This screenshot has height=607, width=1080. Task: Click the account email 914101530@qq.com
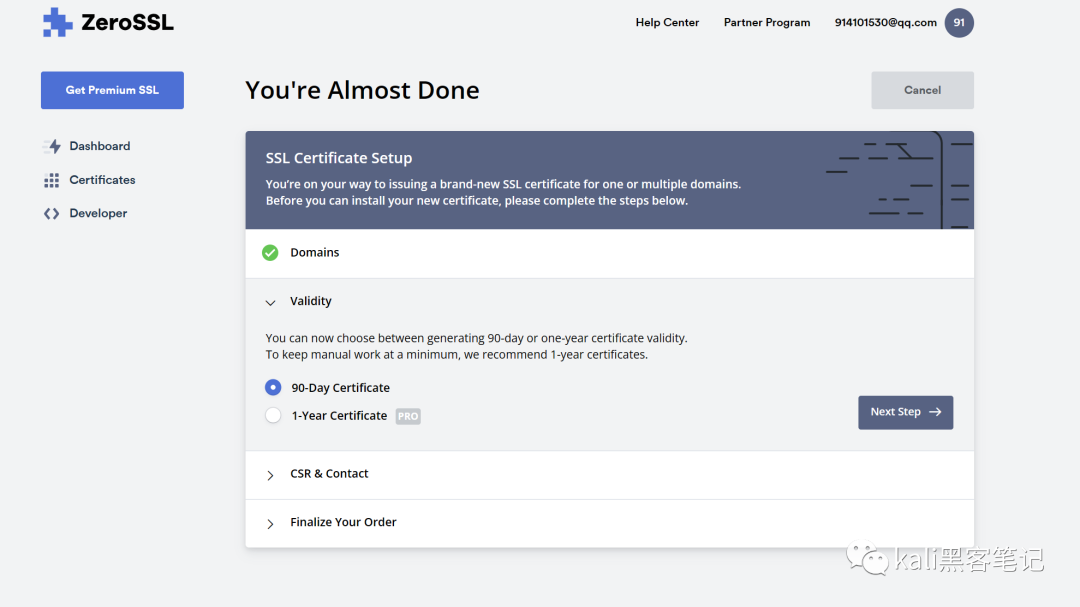click(885, 23)
